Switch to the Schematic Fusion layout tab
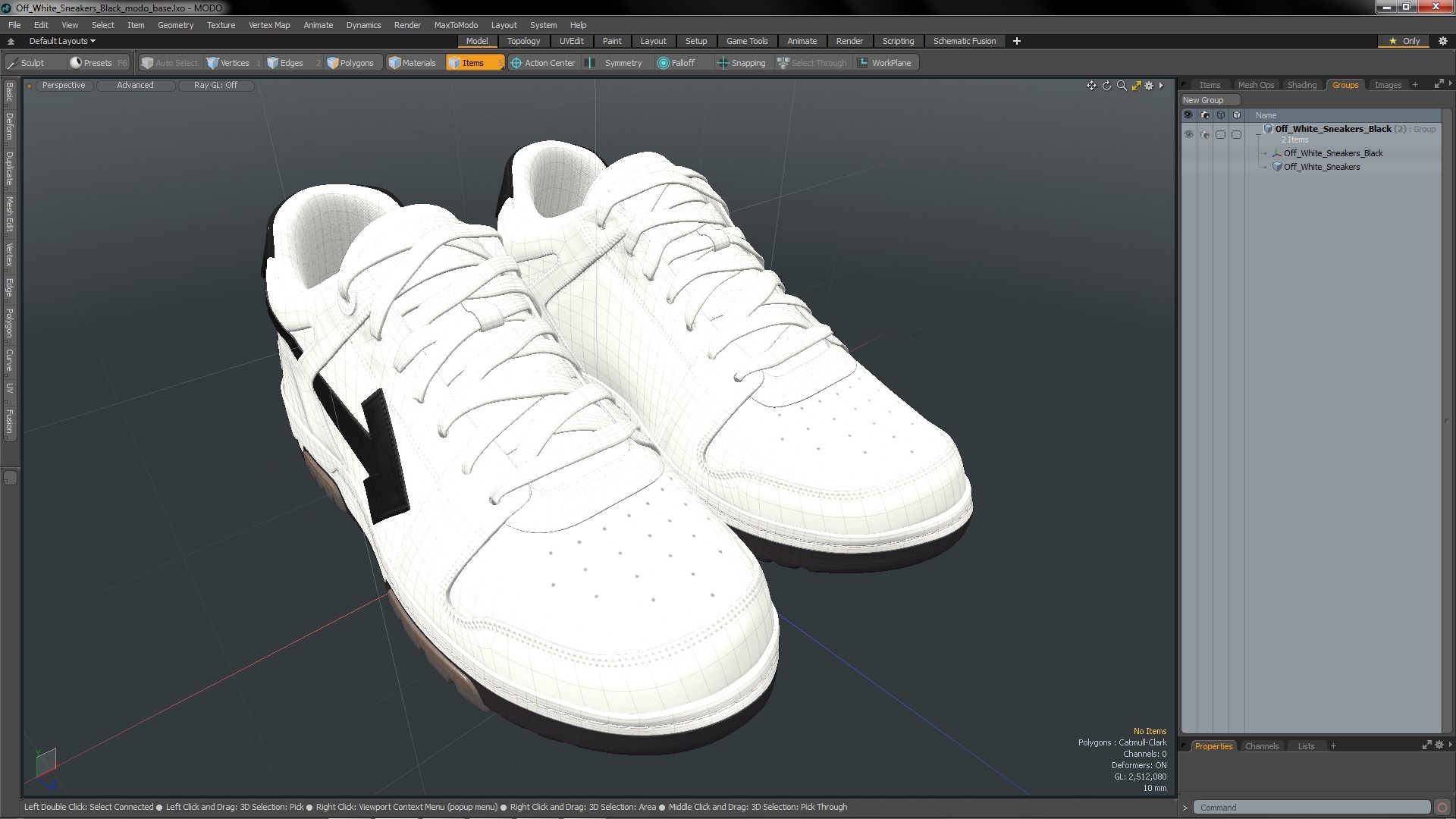 tap(964, 41)
